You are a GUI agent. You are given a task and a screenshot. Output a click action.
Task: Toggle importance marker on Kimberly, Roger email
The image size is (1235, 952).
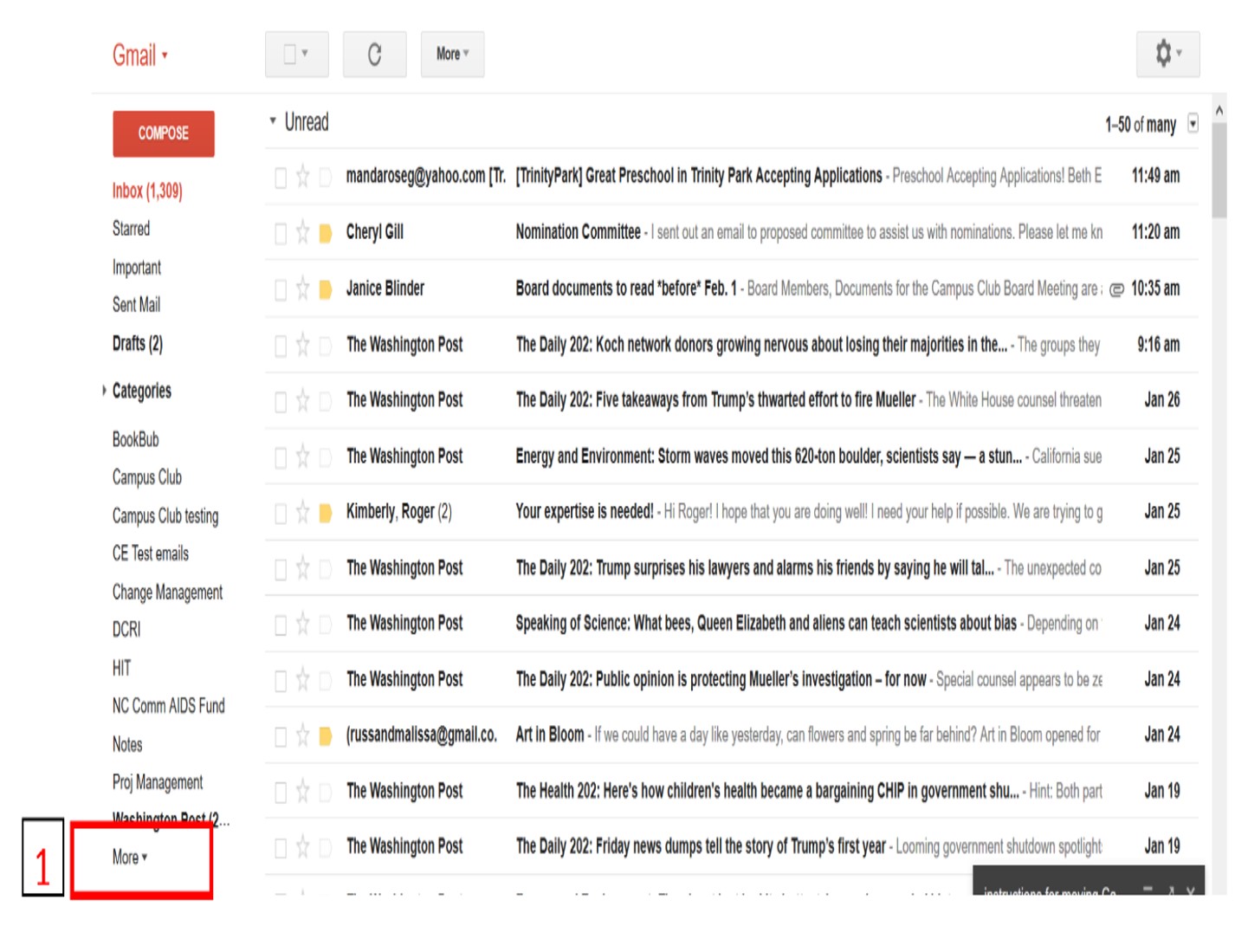click(x=326, y=513)
